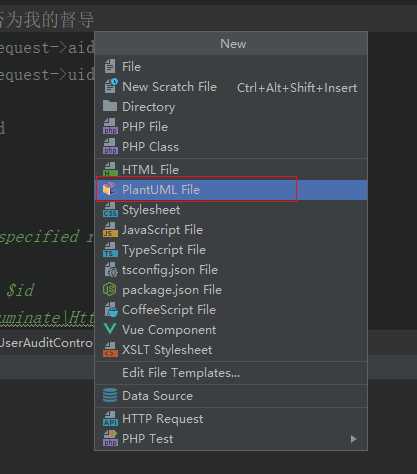Expand the PHP Test submenu arrow
The image size is (417, 474).
pyautogui.click(x=353, y=439)
